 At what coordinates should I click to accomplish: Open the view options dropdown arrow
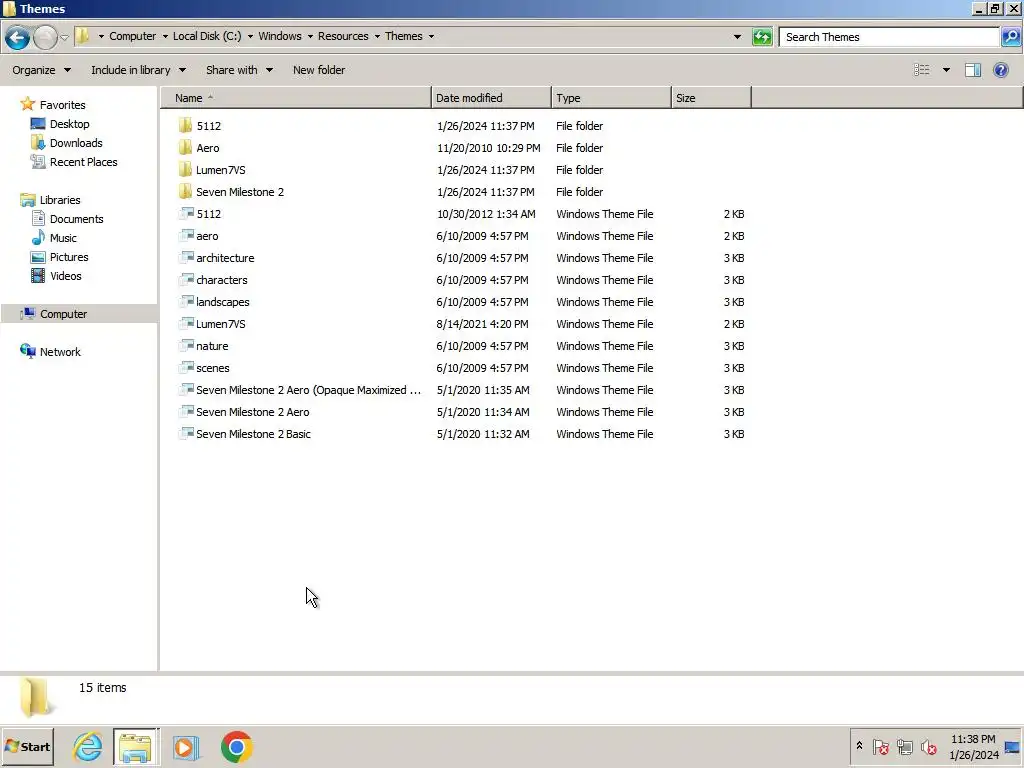point(946,70)
